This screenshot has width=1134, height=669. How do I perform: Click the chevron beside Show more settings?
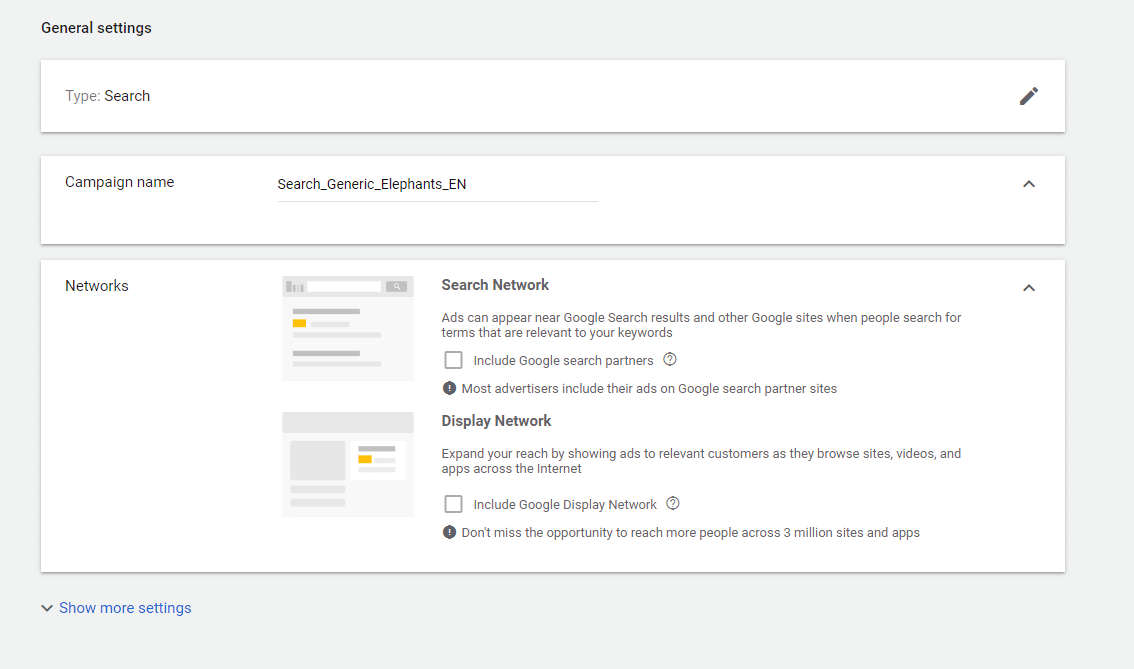click(47, 608)
